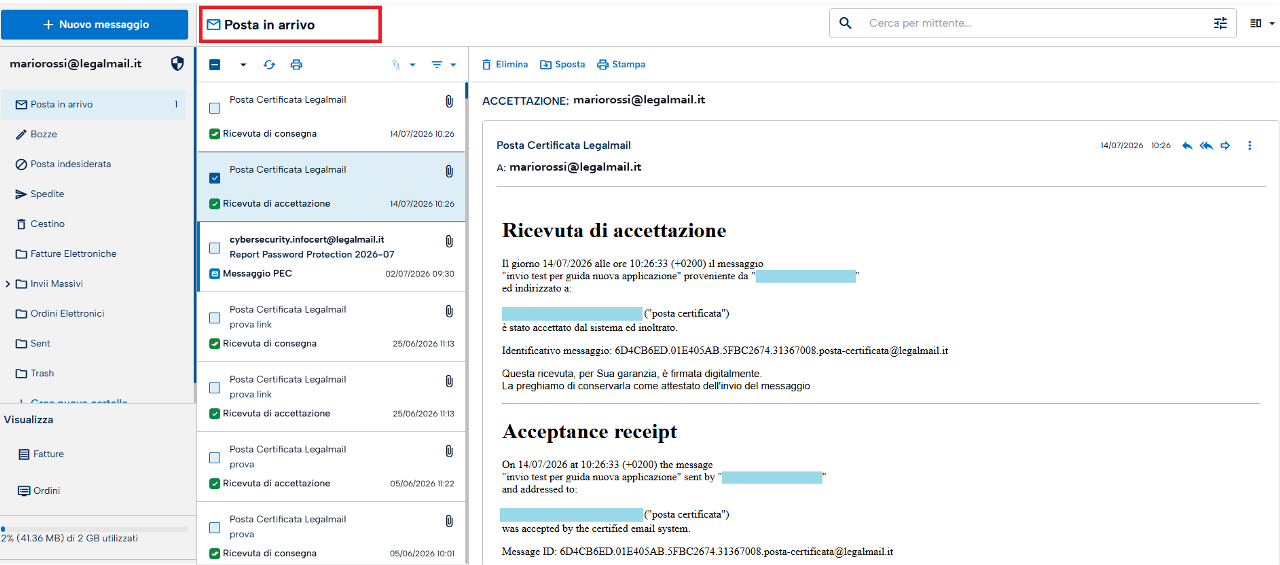Click the Sposta button
This screenshot has width=1280, height=565.
[563, 64]
